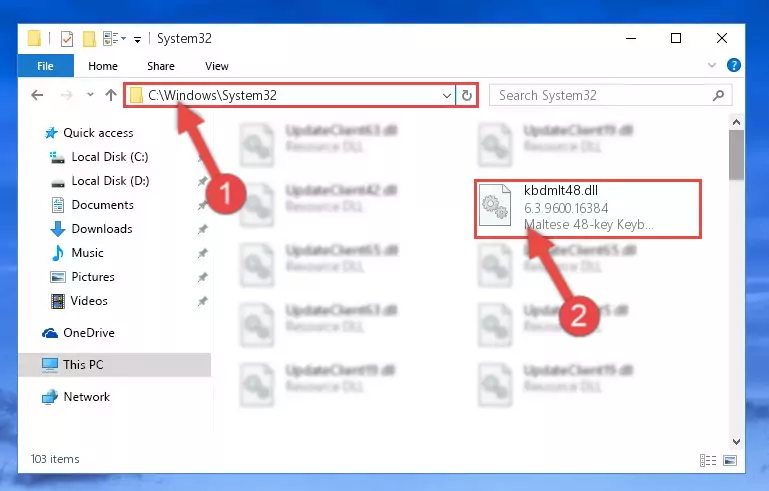The height and width of the screenshot is (491, 769).
Task: Minimize the System32 window
Action: coord(631,38)
